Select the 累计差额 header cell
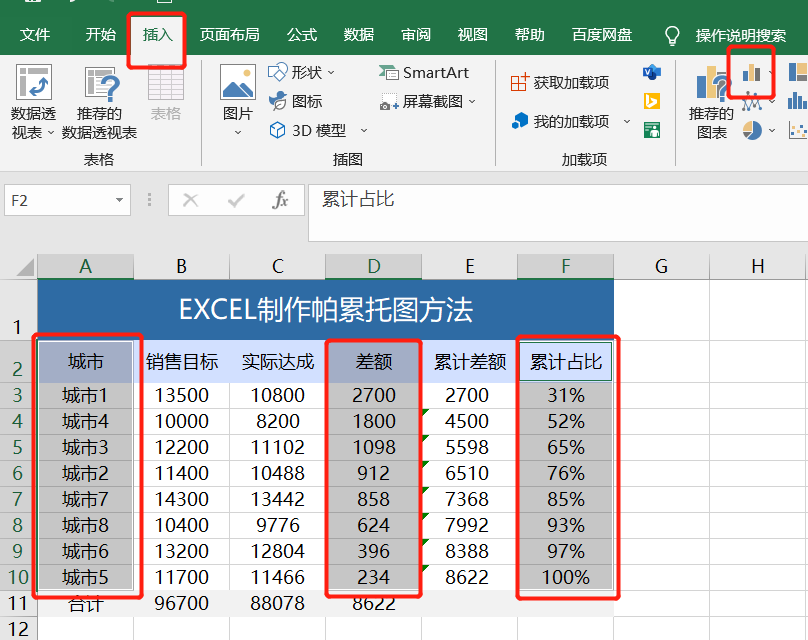 tap(469, 361)
